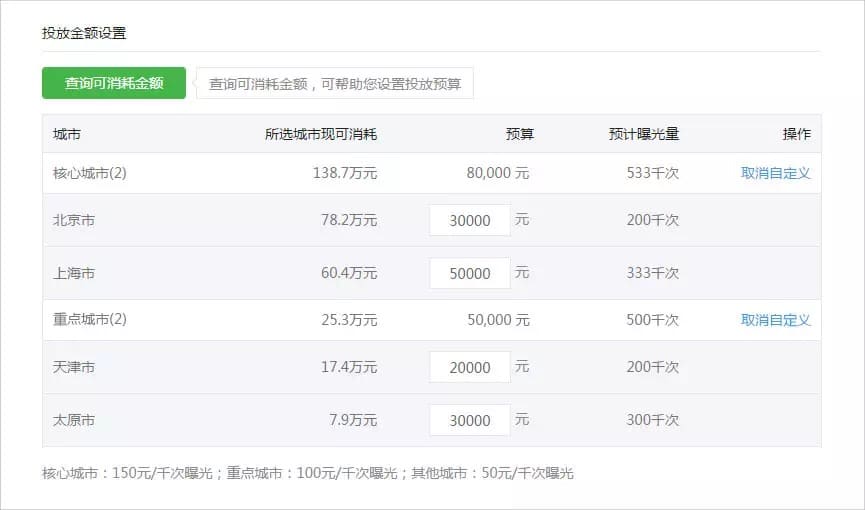Click the 333千次 exposure for 上海市
Screen dimensions: 865x510
coord(653,273)
